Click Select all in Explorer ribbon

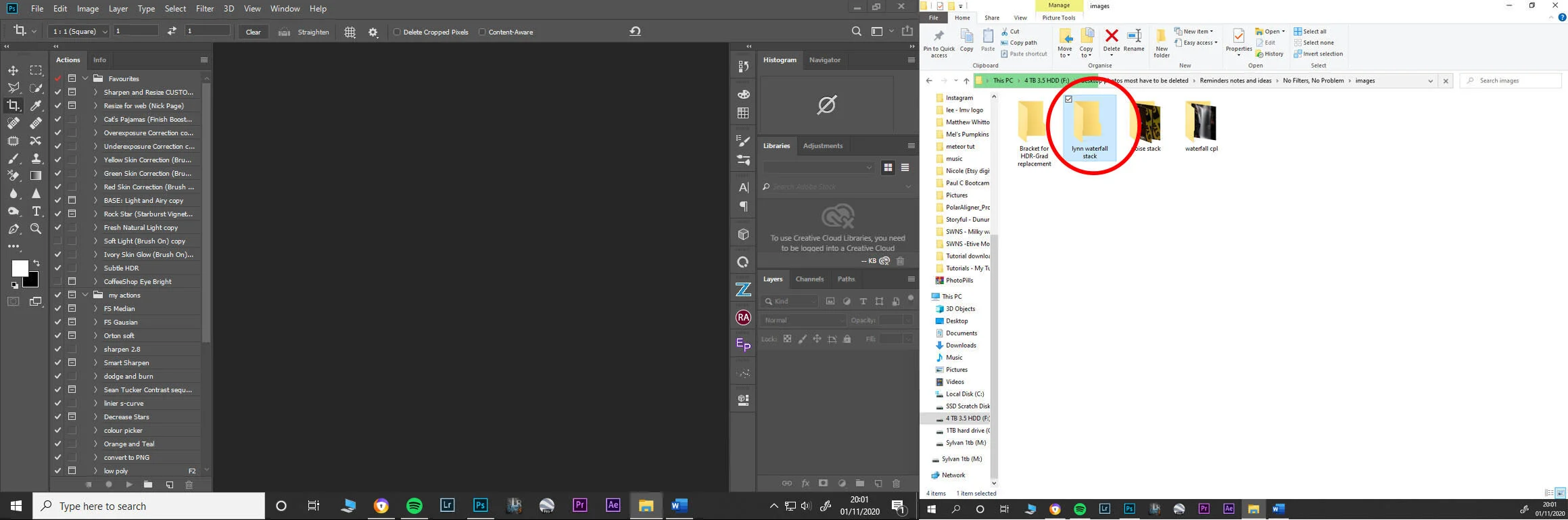(x=1310, y=31)
